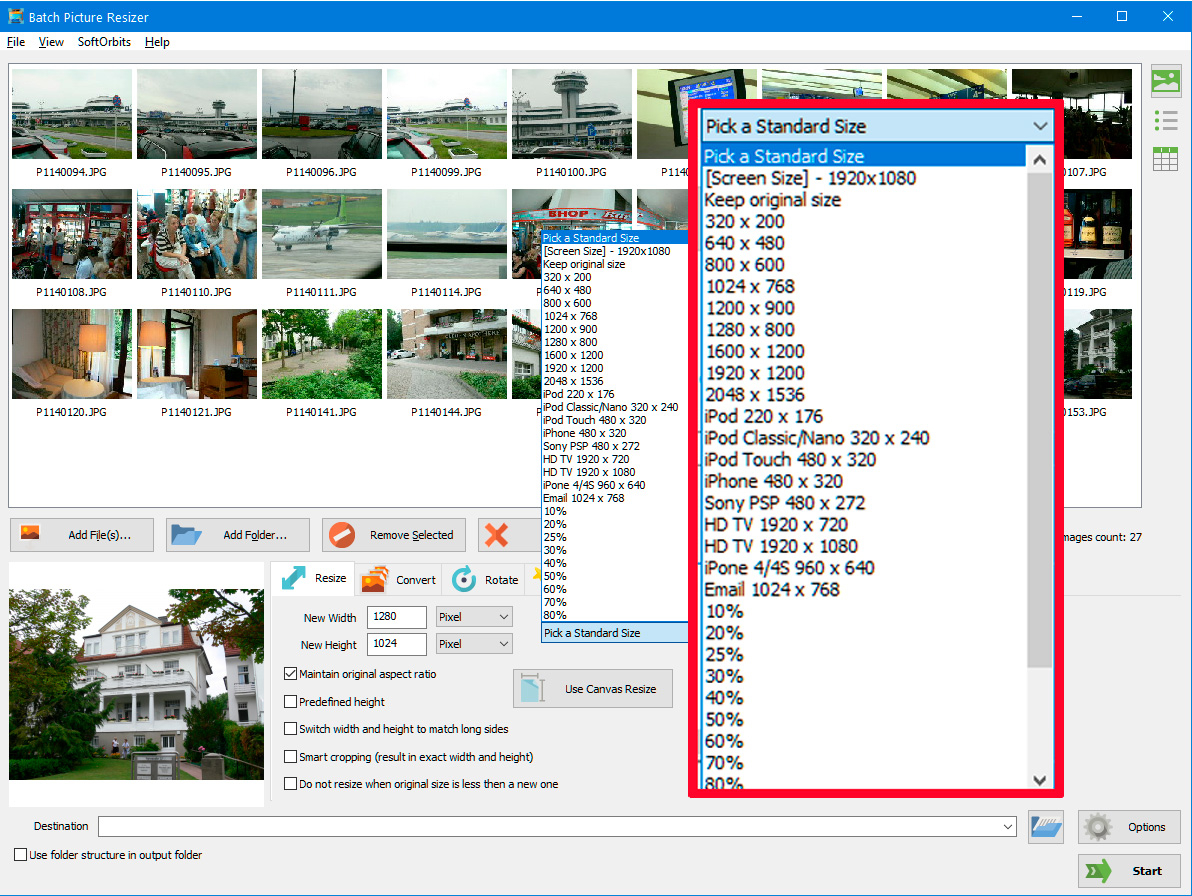This screenshot has height=896, width=1192.
Task: Enable Smart cropping
Action: click(289, 757)
